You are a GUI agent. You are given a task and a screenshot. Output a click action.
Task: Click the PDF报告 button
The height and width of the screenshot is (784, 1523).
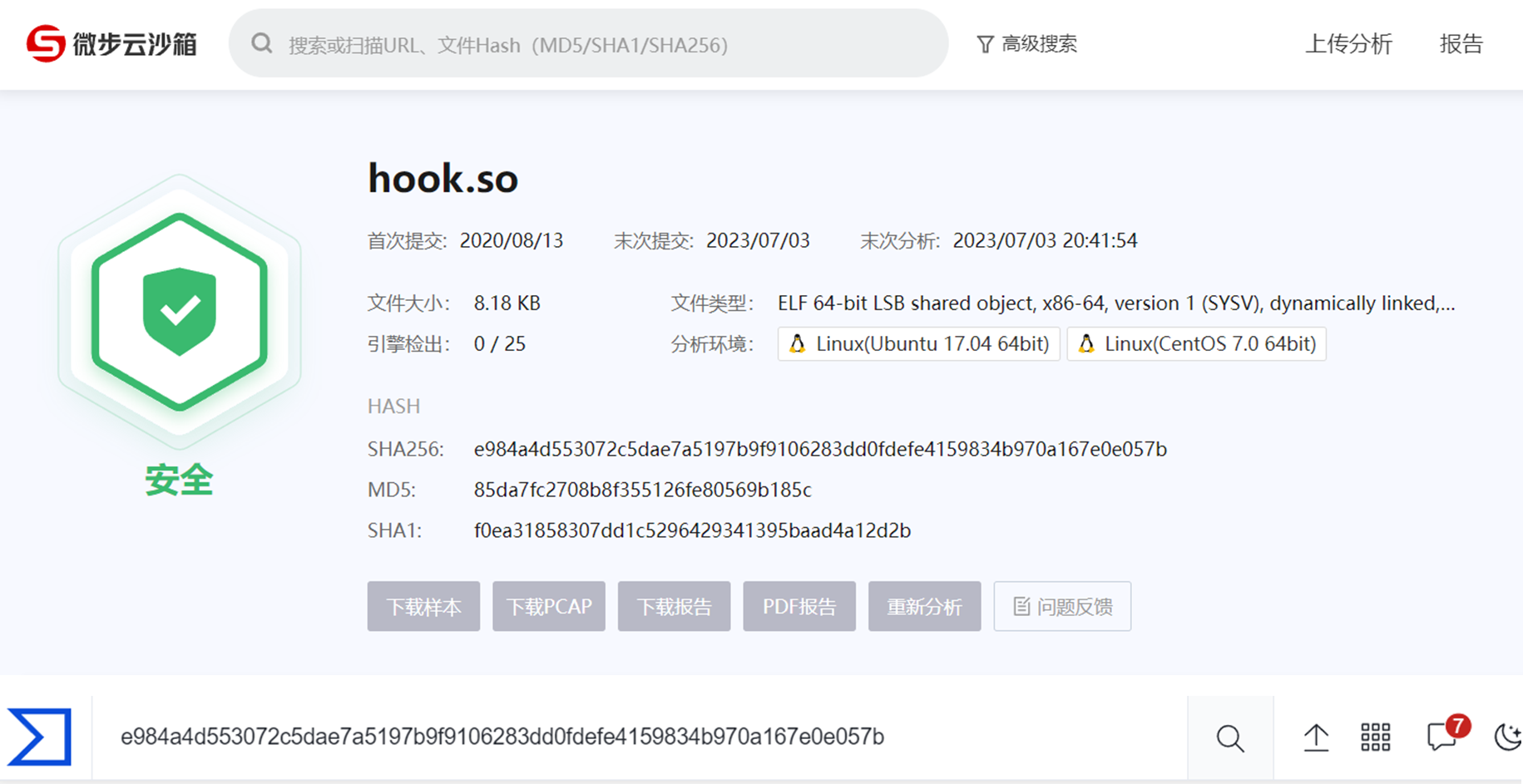799,606
